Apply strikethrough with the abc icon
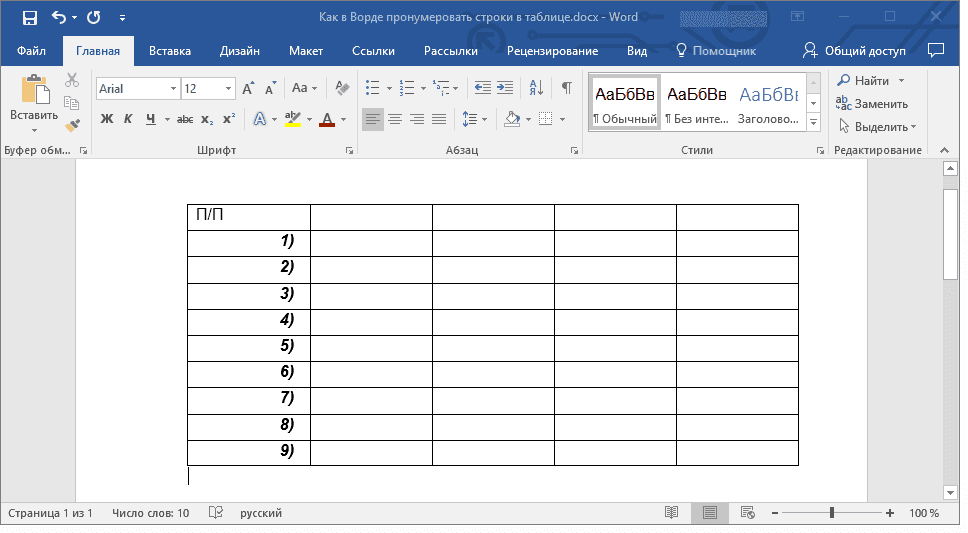 (x=184, y=119)
